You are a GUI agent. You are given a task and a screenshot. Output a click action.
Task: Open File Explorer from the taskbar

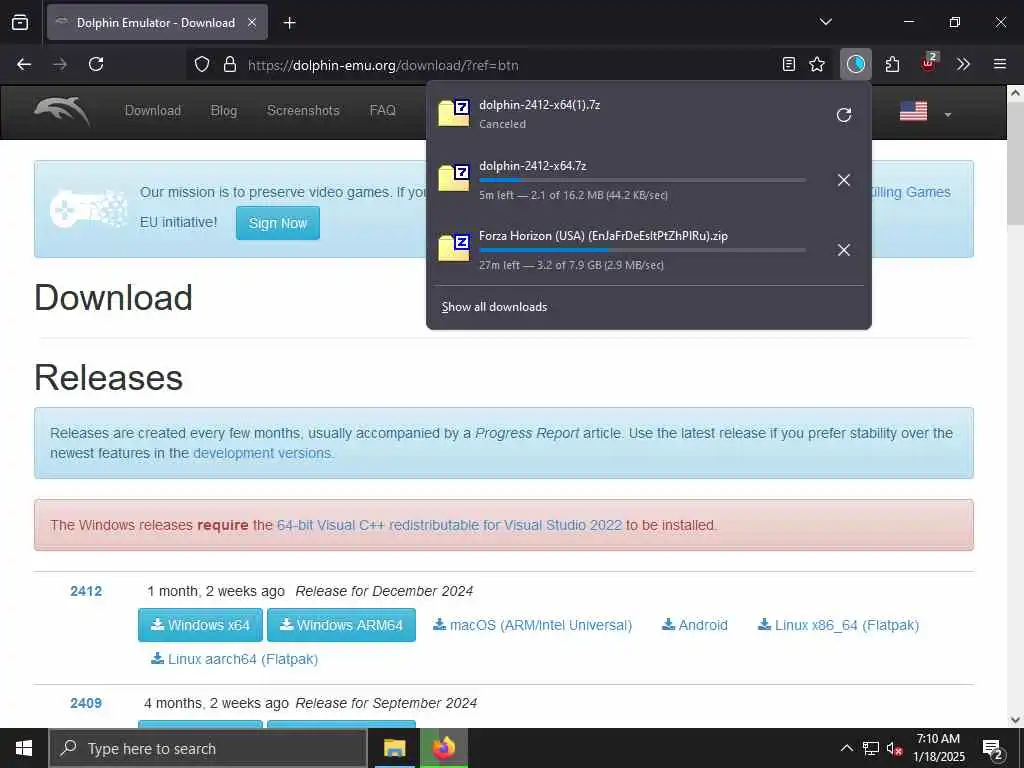click(x=394, y=748)
